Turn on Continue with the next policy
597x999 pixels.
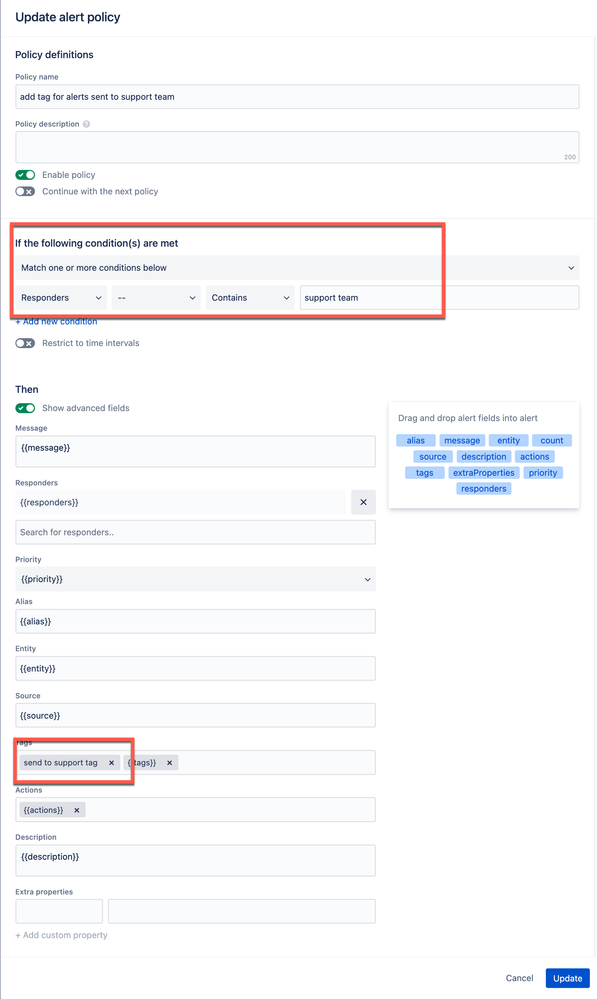pyautogui.click(x=25, y=191)
